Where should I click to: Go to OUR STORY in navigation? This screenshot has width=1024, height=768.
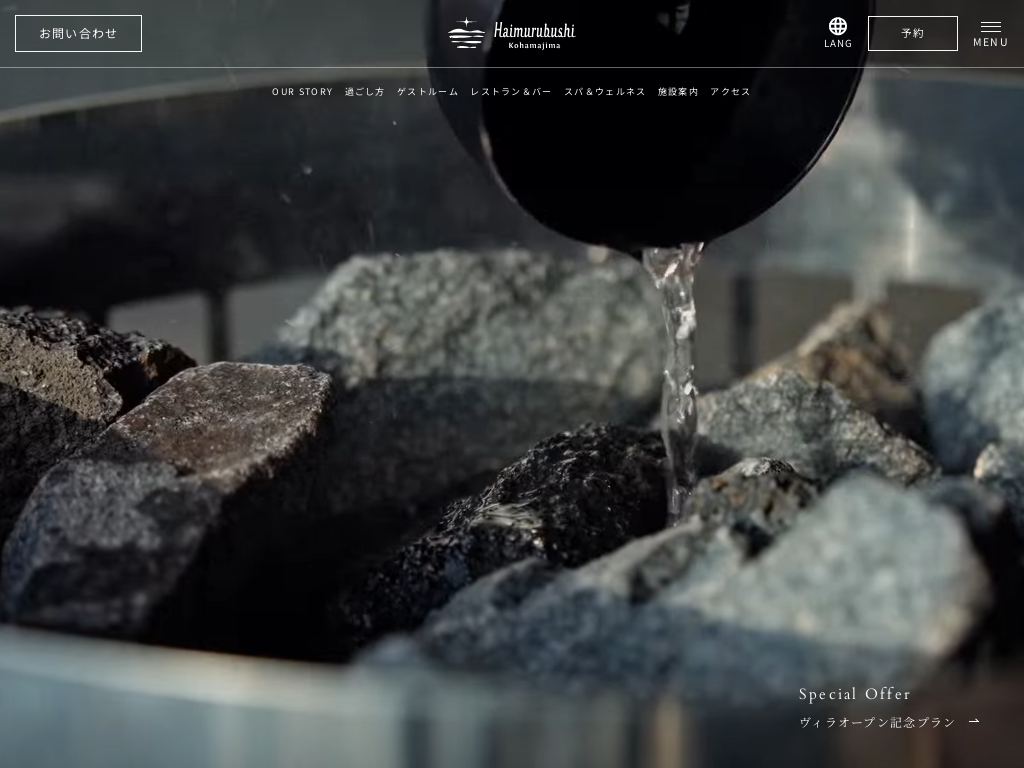pyautogui.click(x=302, y=92)
